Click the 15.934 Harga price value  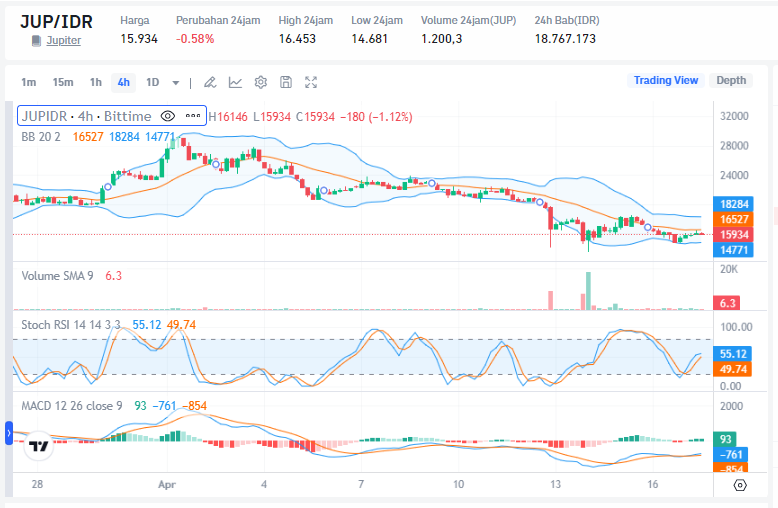pyautogui.click(x=139, y=39)
